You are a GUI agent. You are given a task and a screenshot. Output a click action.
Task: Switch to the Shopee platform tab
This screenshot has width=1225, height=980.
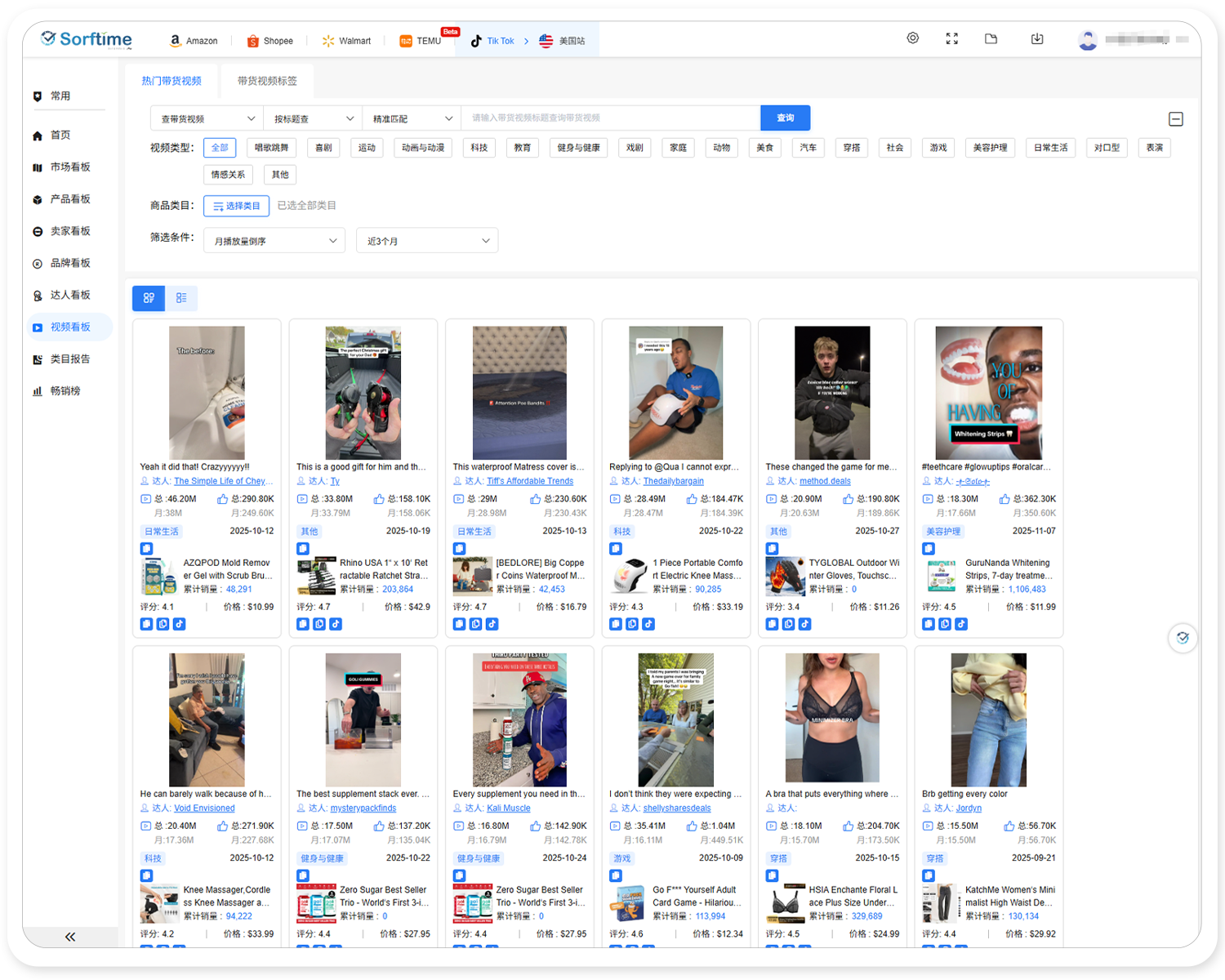(x=270, y=40)
